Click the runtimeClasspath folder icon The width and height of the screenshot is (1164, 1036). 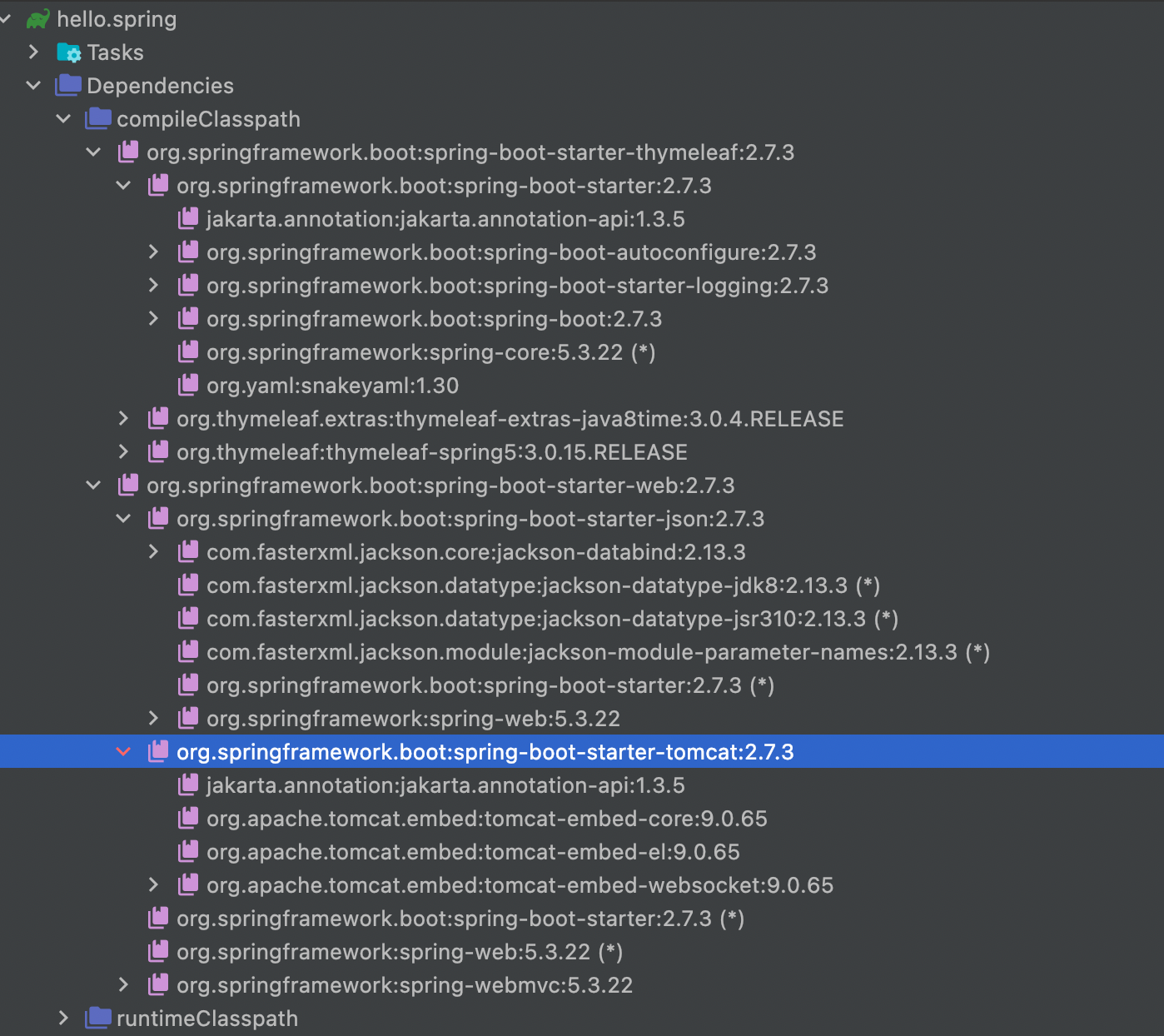[x=98, y=1018]
